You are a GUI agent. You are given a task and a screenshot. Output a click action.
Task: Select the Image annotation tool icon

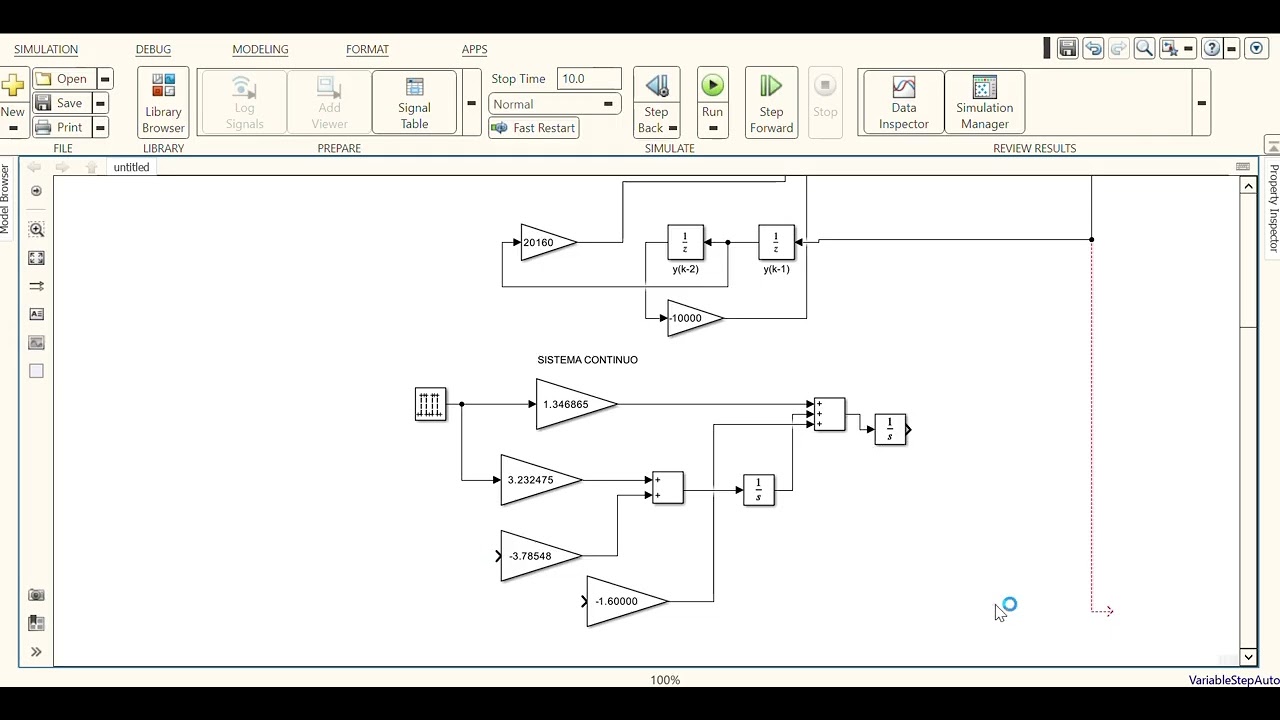(x=37, y=342)
